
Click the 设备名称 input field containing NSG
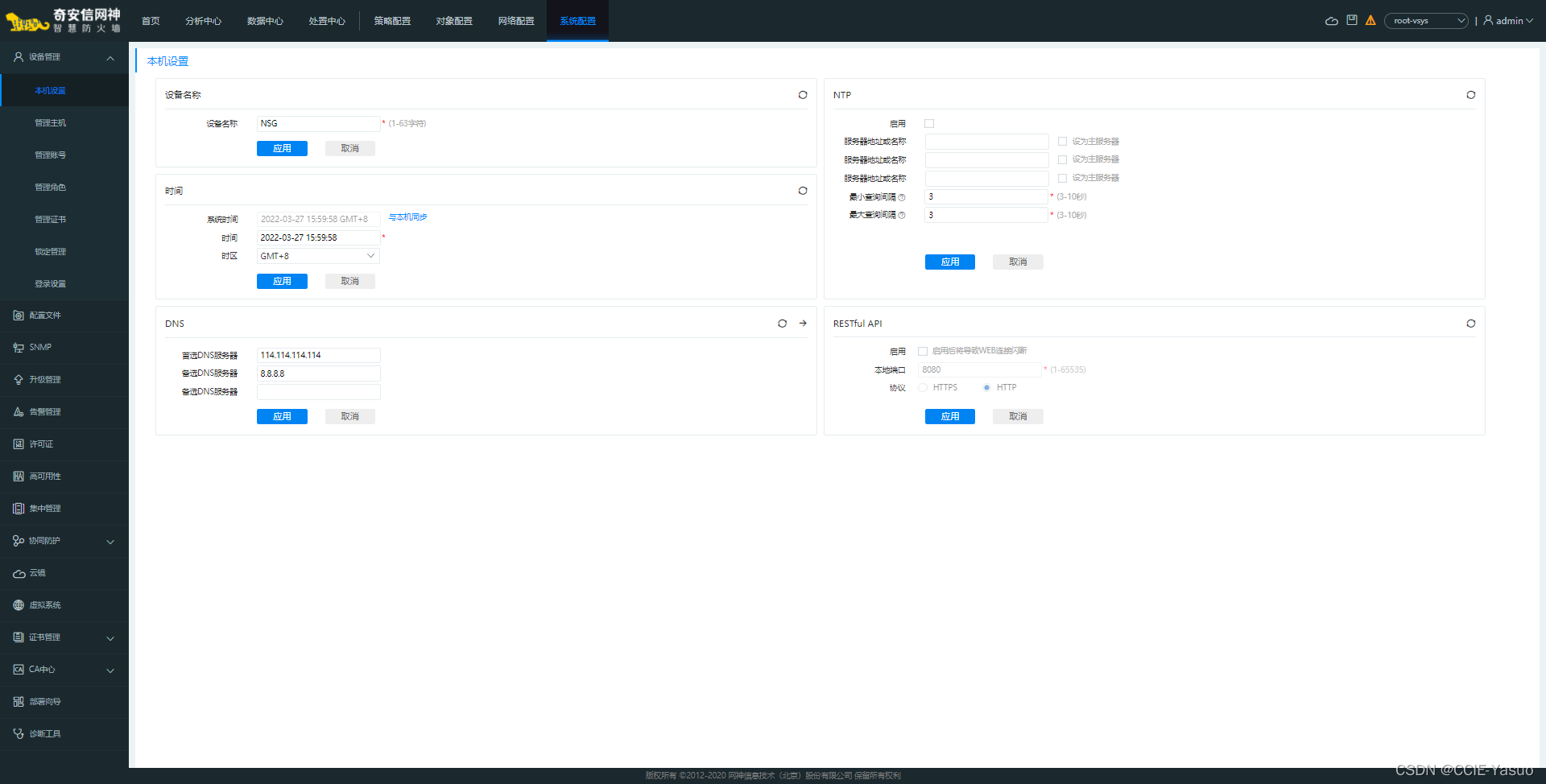pyautogui.click(x=318, y=123)
